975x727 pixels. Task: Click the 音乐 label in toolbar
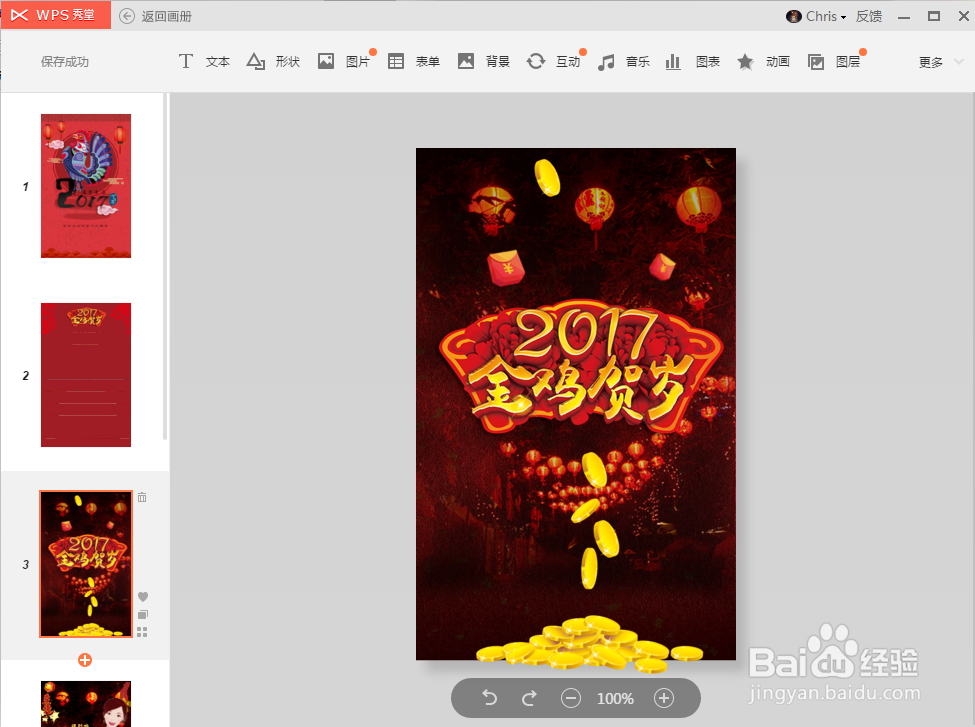[x=638, y=62]
